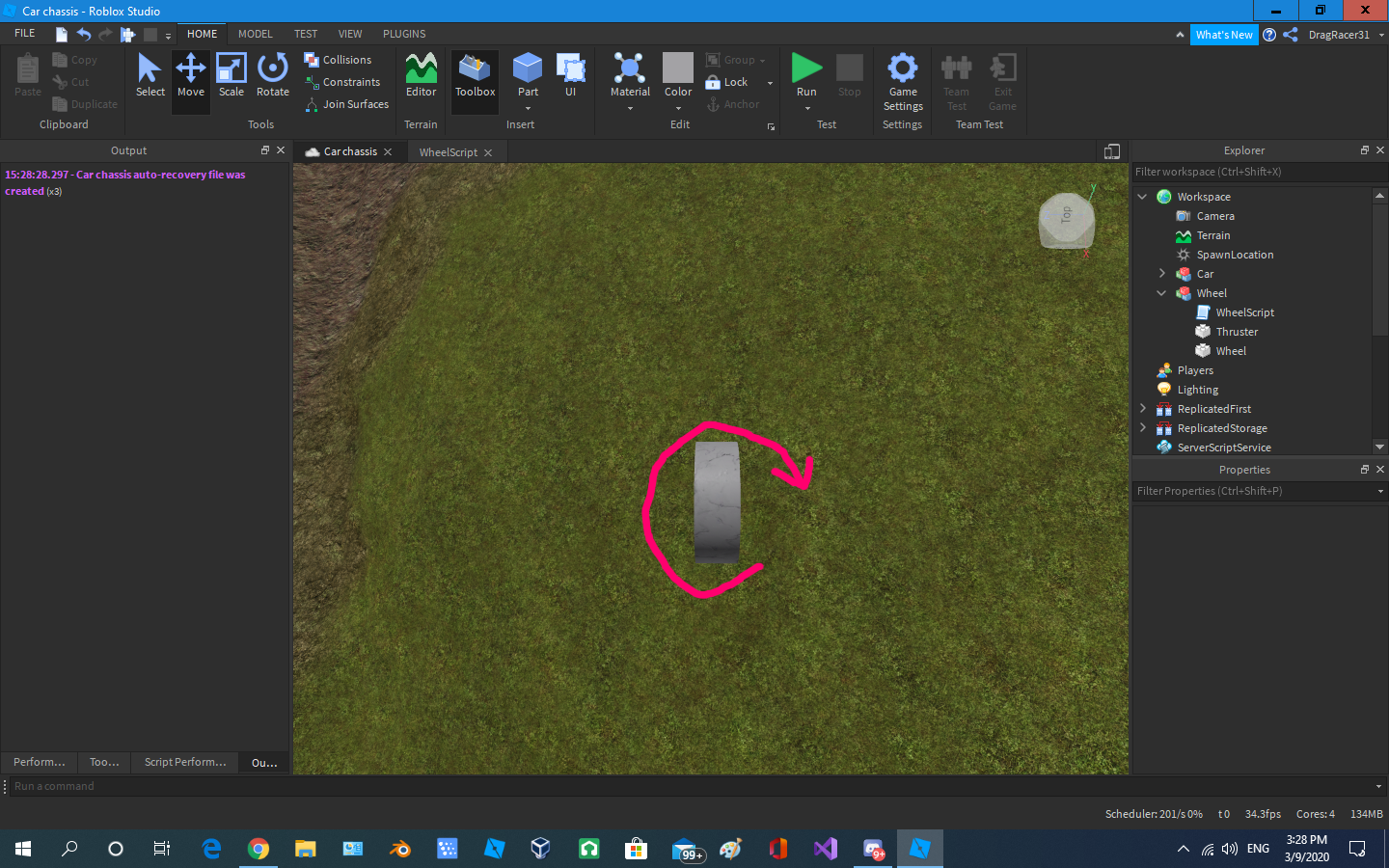Toggle Collisions on or off
1389x868 pixels.
[x=340, y=59]
